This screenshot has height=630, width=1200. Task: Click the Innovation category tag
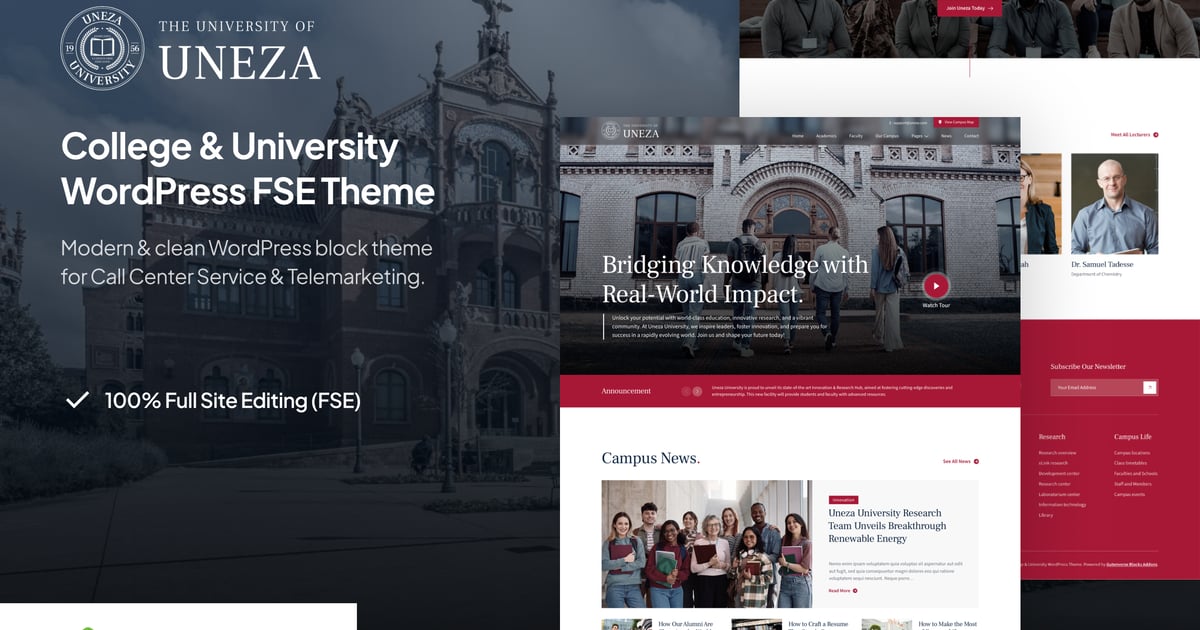pos(843,499)
